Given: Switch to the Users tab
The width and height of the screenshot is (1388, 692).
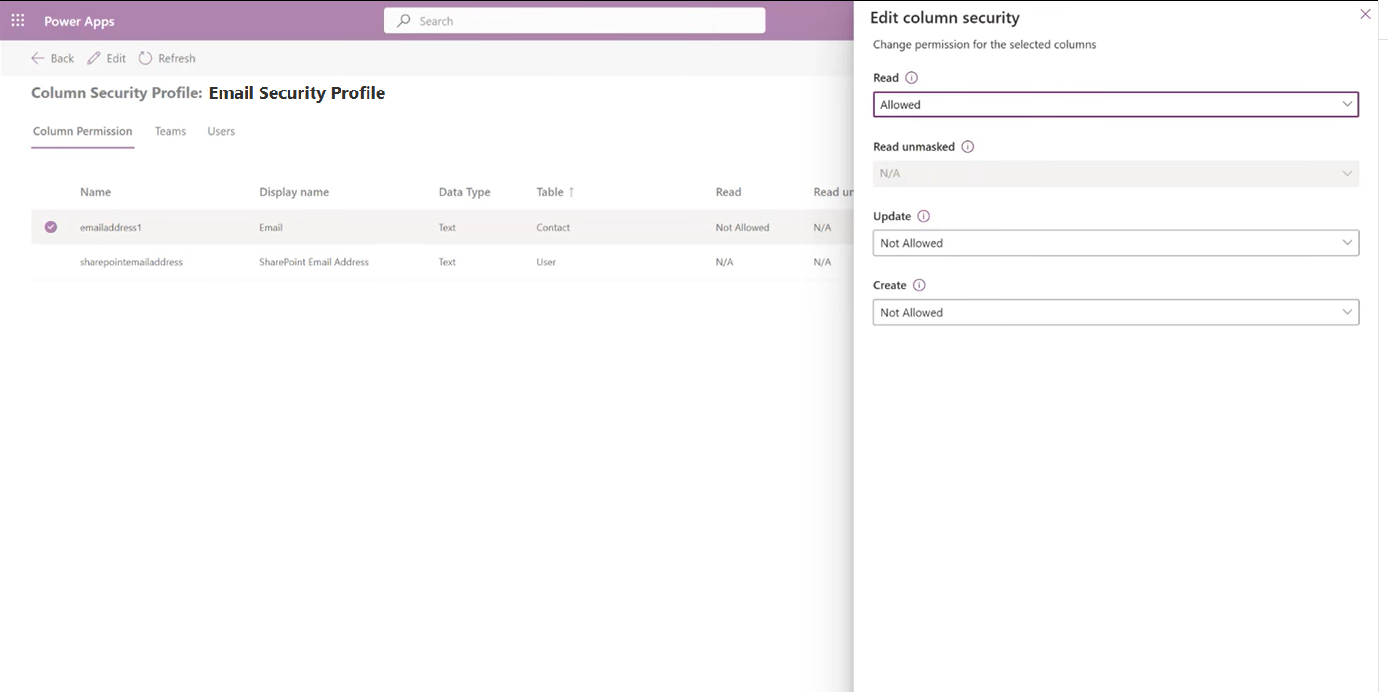Looking at the screenshot, I should (x=221, y=131).
